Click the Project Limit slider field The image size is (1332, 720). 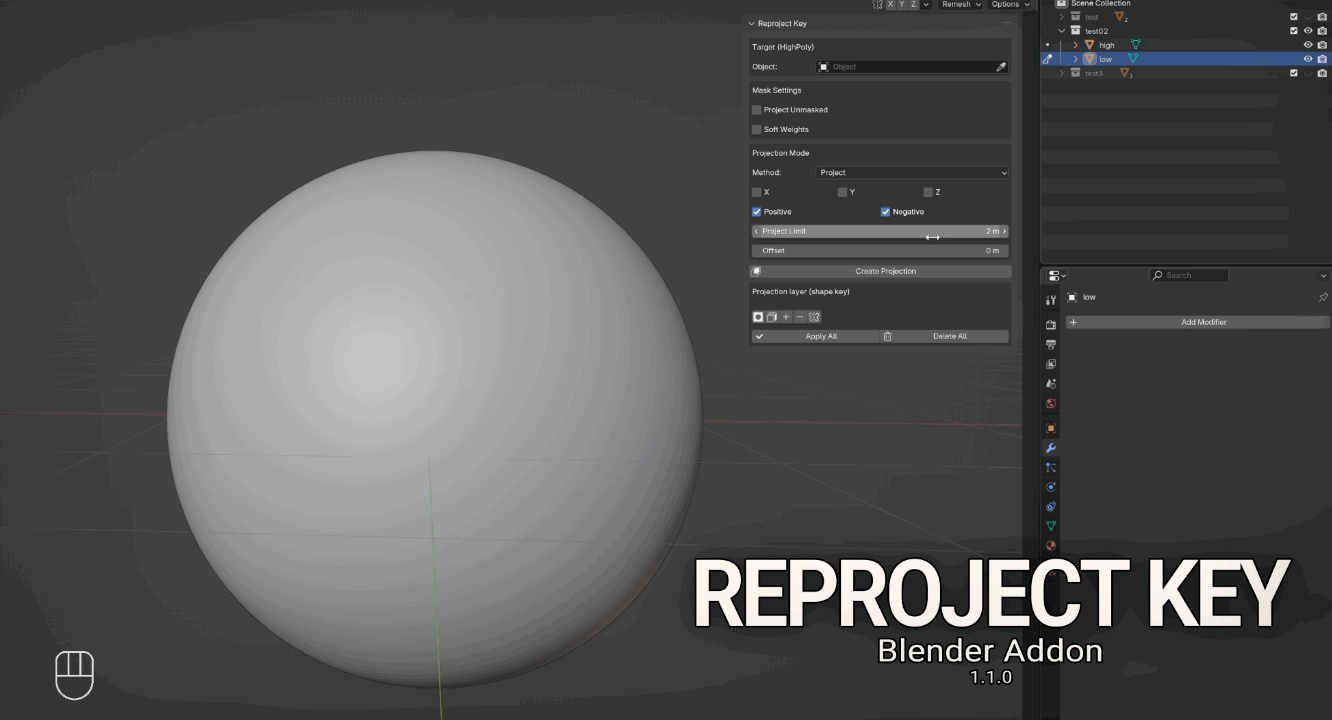pyautogui.click(x=880, y=231)
